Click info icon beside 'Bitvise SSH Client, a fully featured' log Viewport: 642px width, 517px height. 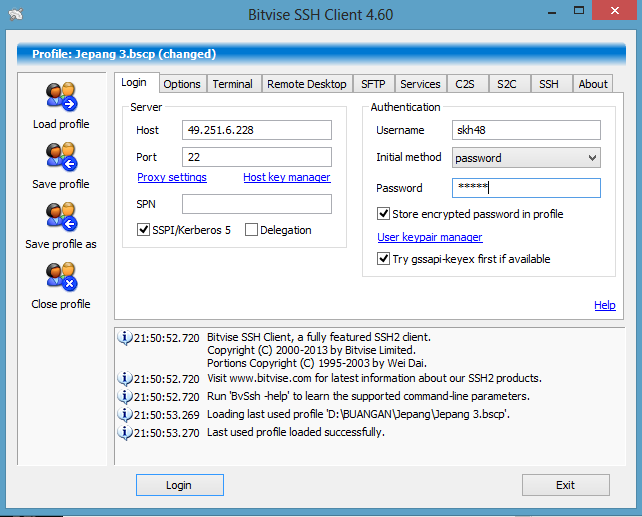(x=124, y=338)
